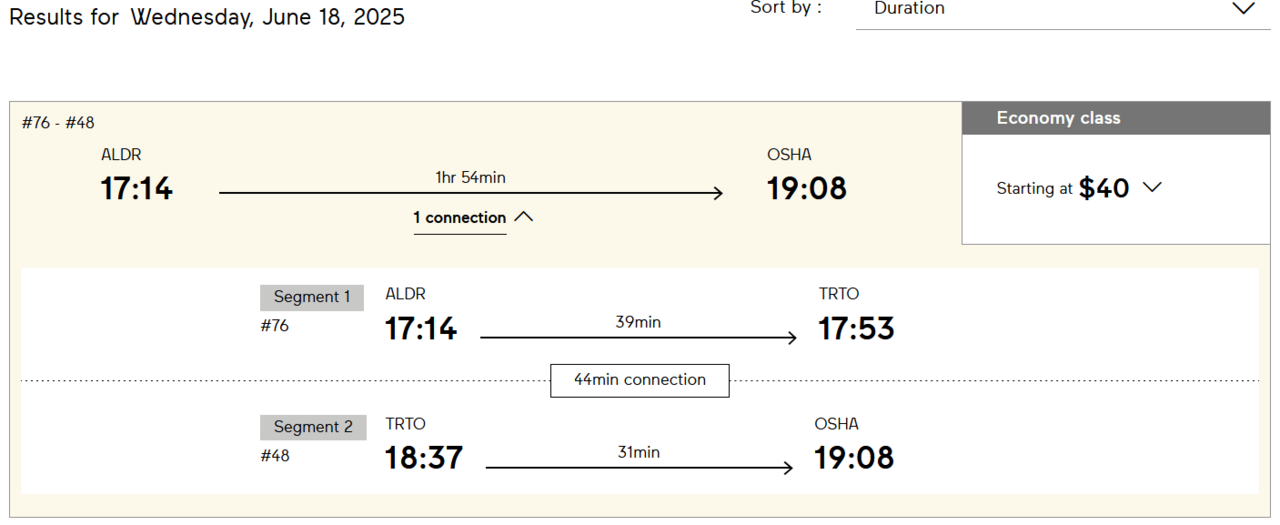The width and height of the screenshot is (1280, 525).
Task: Click the #48 segment number label
Action: pyautogui.click(x=275, y=456)
